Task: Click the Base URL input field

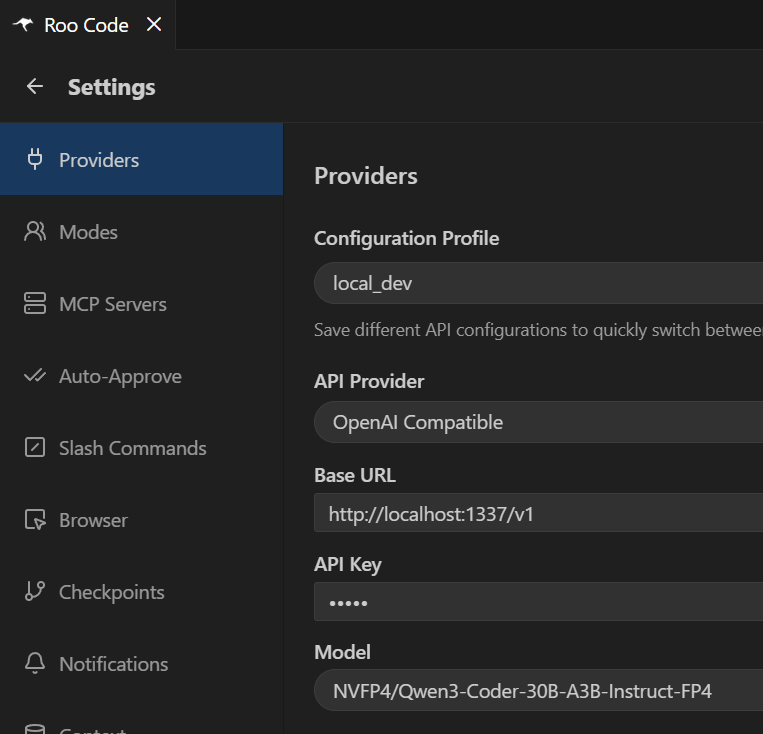Action: 538,513
